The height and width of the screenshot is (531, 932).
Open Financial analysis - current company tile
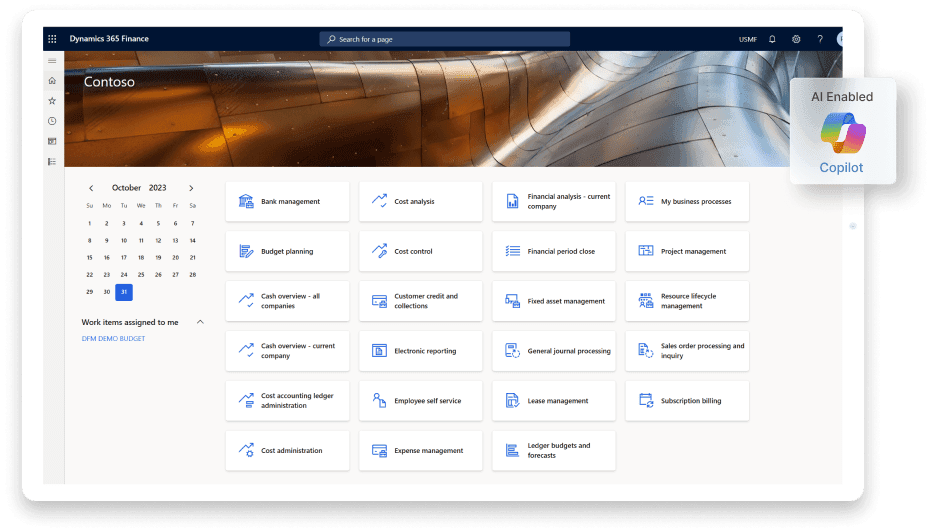[x=554, y=202]
